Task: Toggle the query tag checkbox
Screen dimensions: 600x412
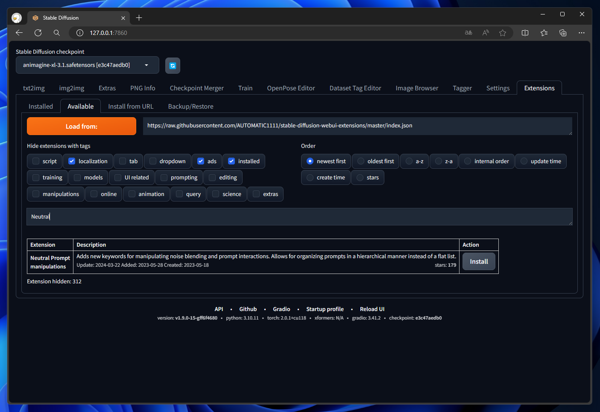Action: coord(179,194)
